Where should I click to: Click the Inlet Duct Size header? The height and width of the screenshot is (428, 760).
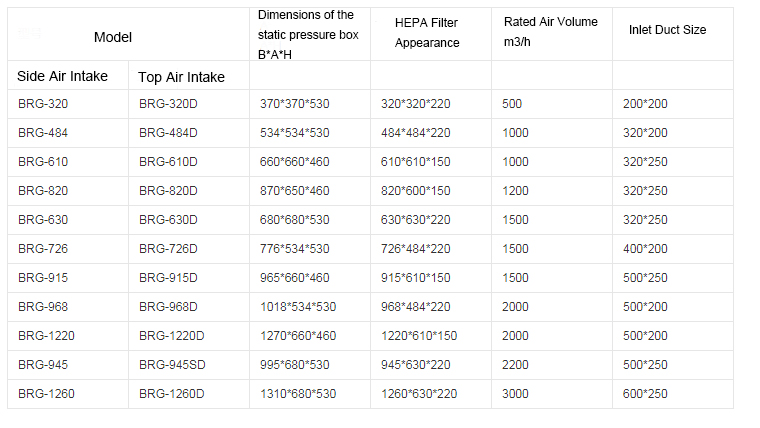667,30
